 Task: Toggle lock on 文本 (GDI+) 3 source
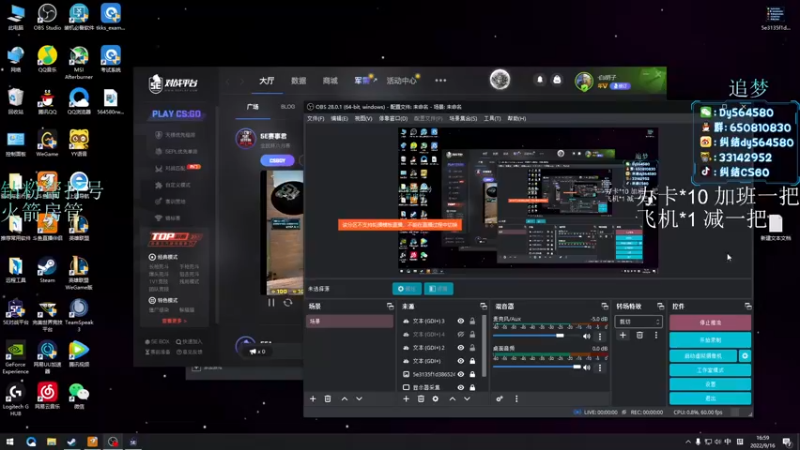click(x=472, y=321)
